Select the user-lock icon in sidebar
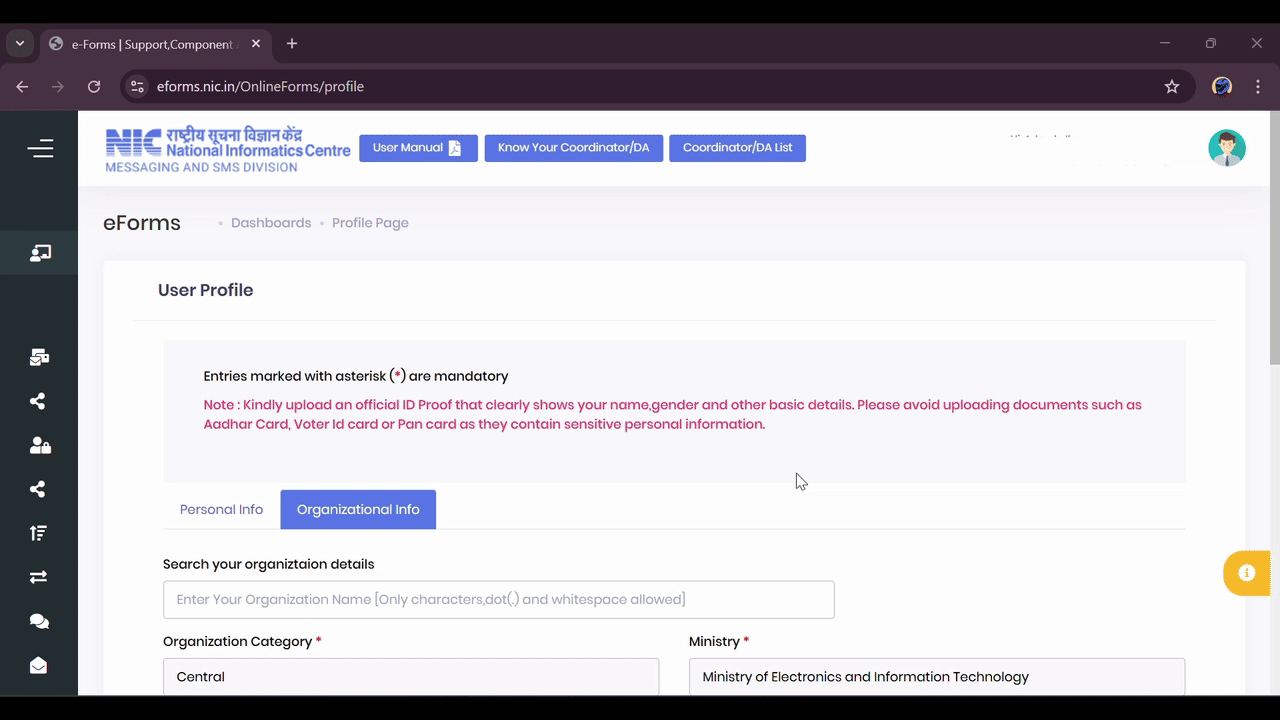This screenshot has height=720, width=1280. coord(40,445)
